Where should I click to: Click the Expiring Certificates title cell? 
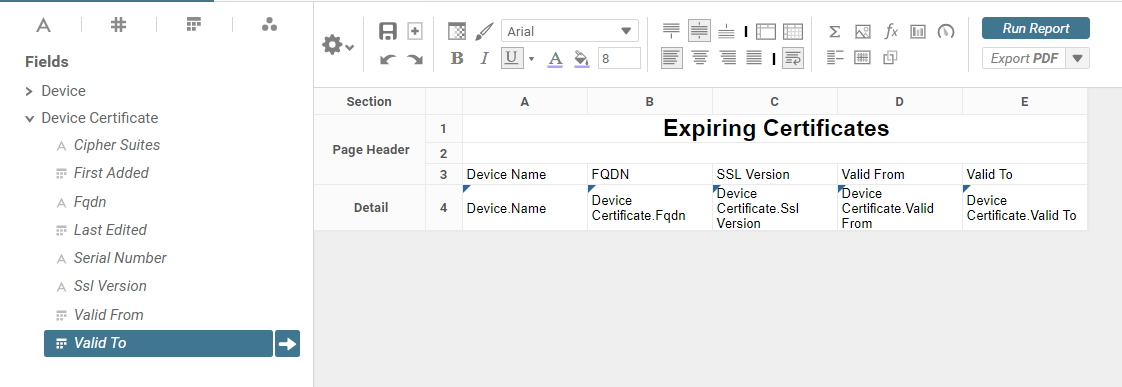coord(775,129)
